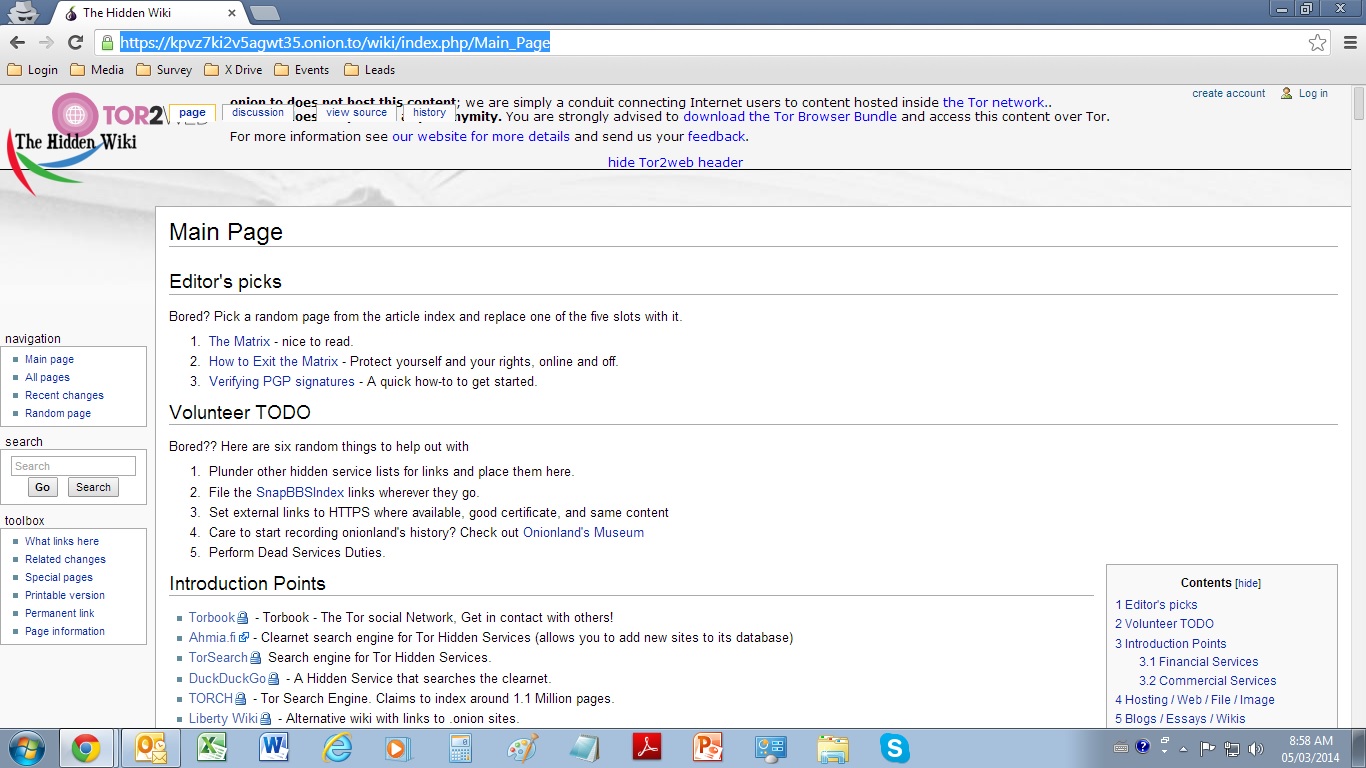Show hidden system tray icons
1366x768 pixels.
pos(1184,748)
